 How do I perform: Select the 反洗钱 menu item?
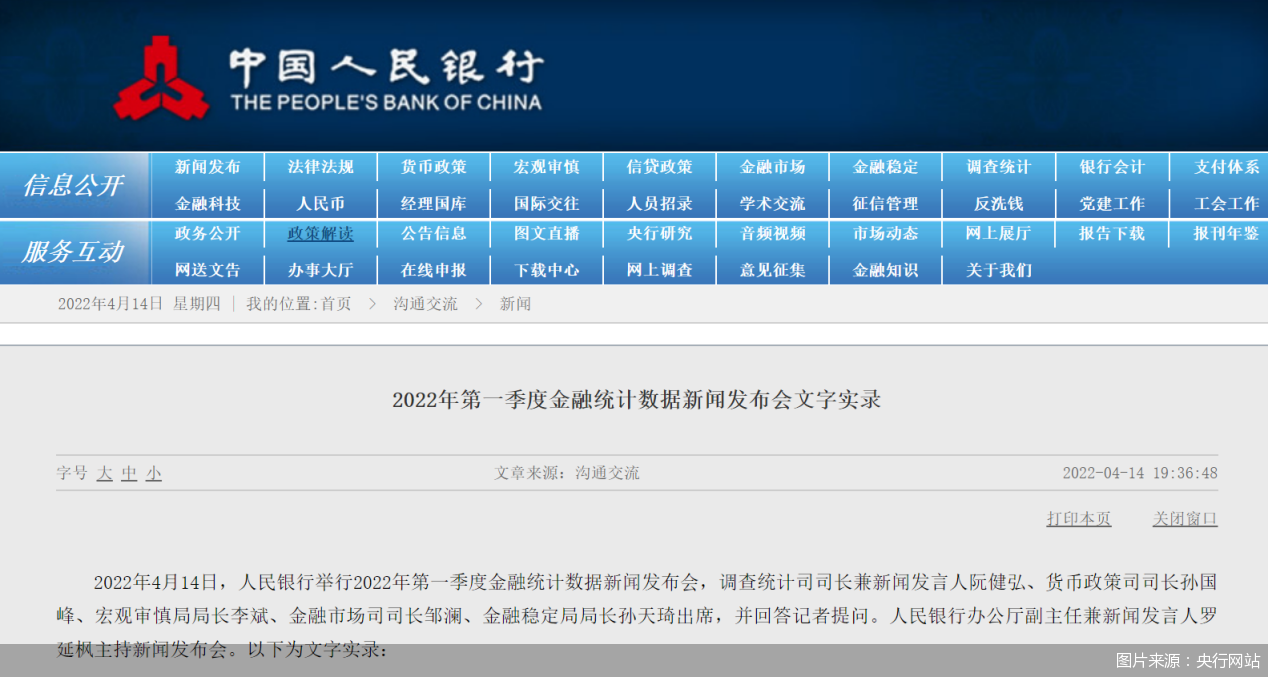click(998, 203)
